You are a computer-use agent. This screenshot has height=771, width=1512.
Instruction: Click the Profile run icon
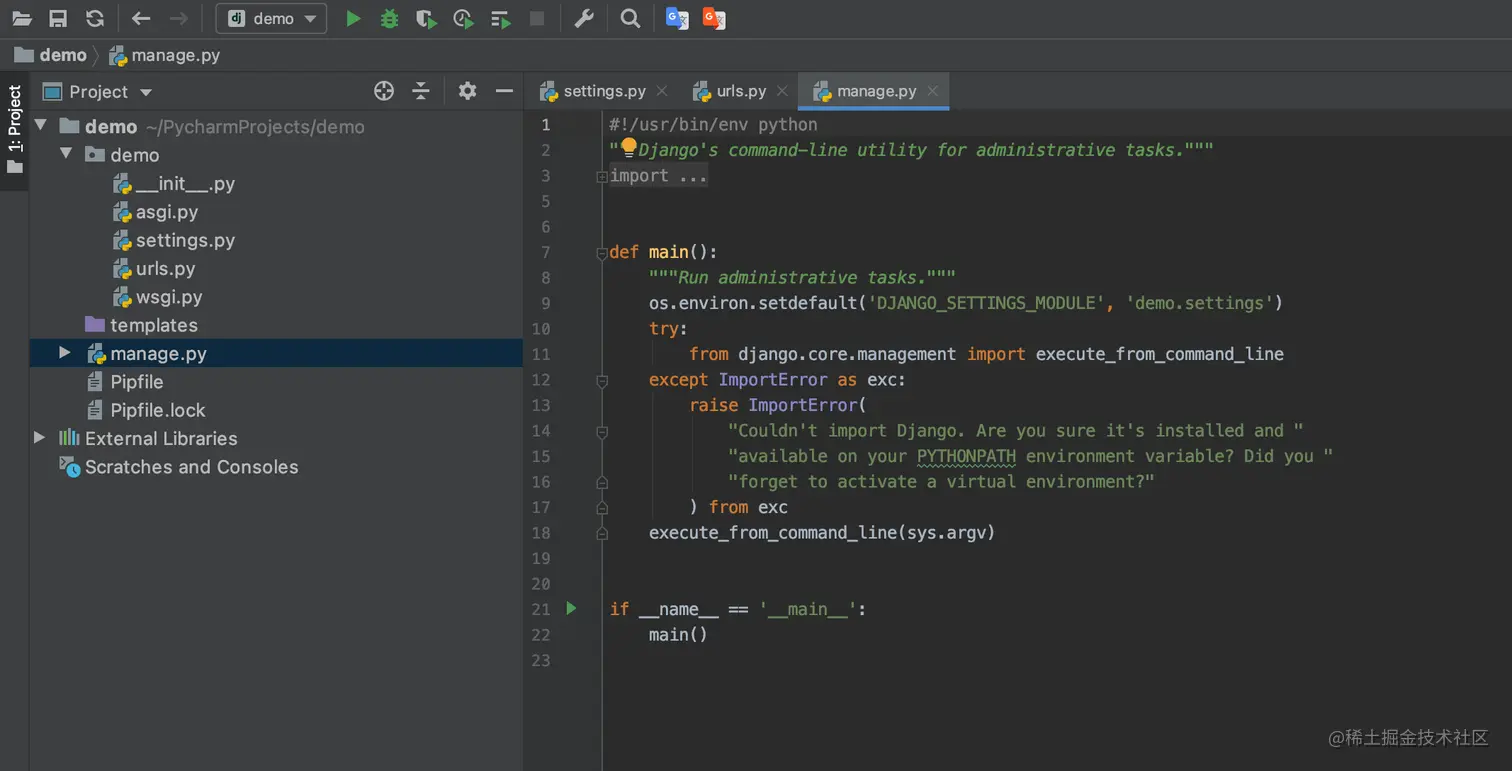click(x=463, y=18)
